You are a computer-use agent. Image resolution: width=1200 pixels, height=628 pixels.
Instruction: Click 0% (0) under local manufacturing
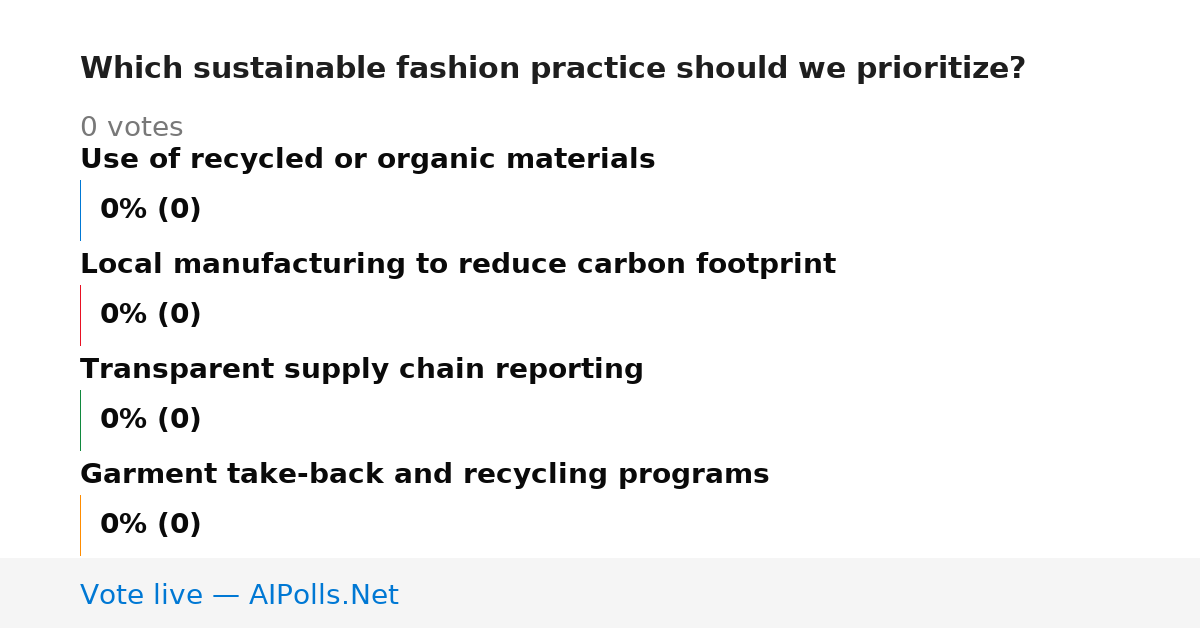(x=150, y=314)
